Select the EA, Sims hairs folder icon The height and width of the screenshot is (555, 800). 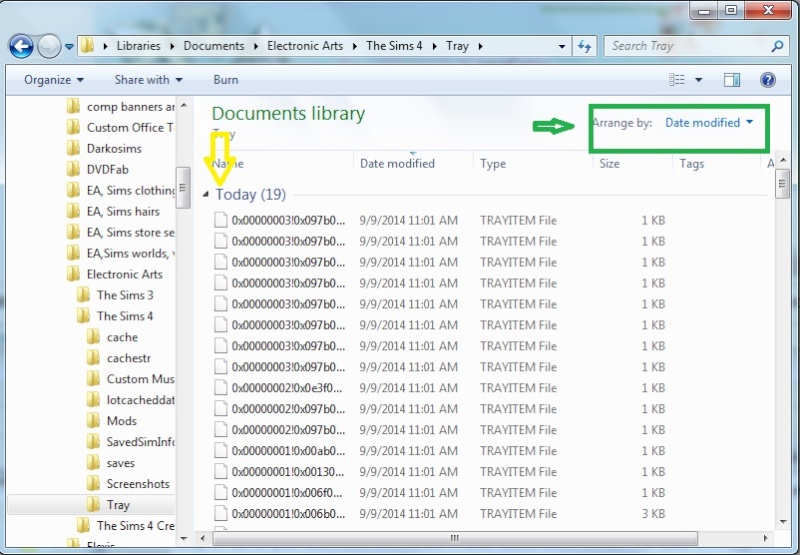[73, 211]
